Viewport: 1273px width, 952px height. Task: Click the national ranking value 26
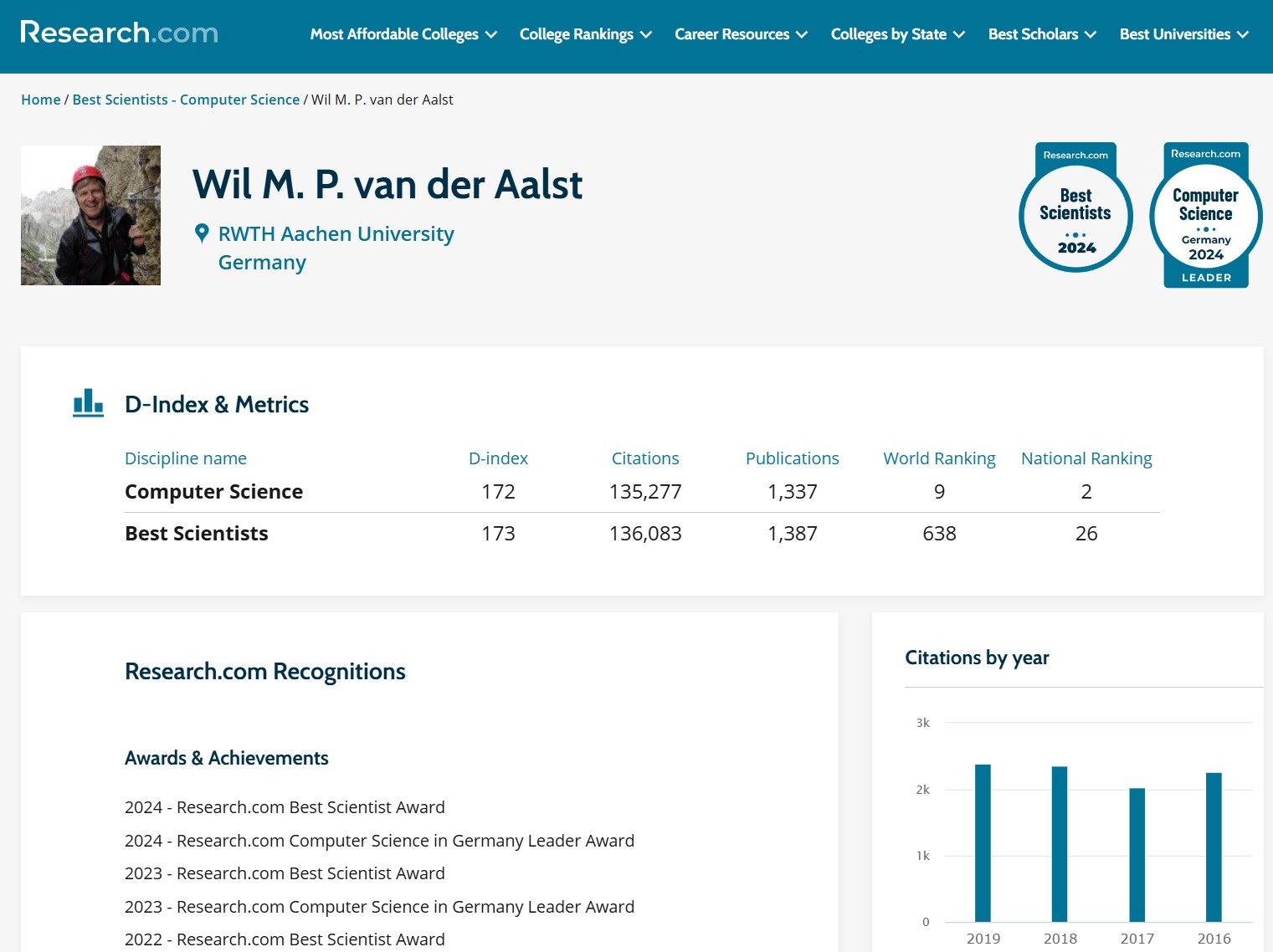click(x=1086, y=534)
